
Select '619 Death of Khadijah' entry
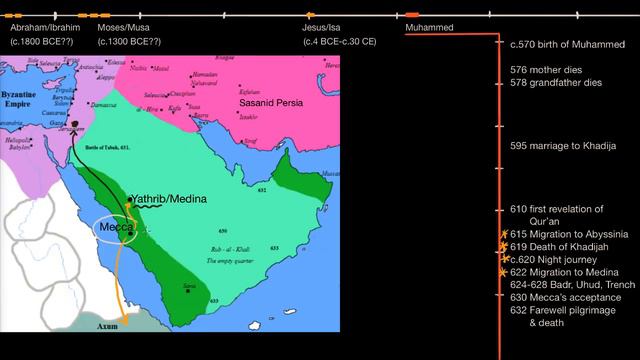click(559, 247)
